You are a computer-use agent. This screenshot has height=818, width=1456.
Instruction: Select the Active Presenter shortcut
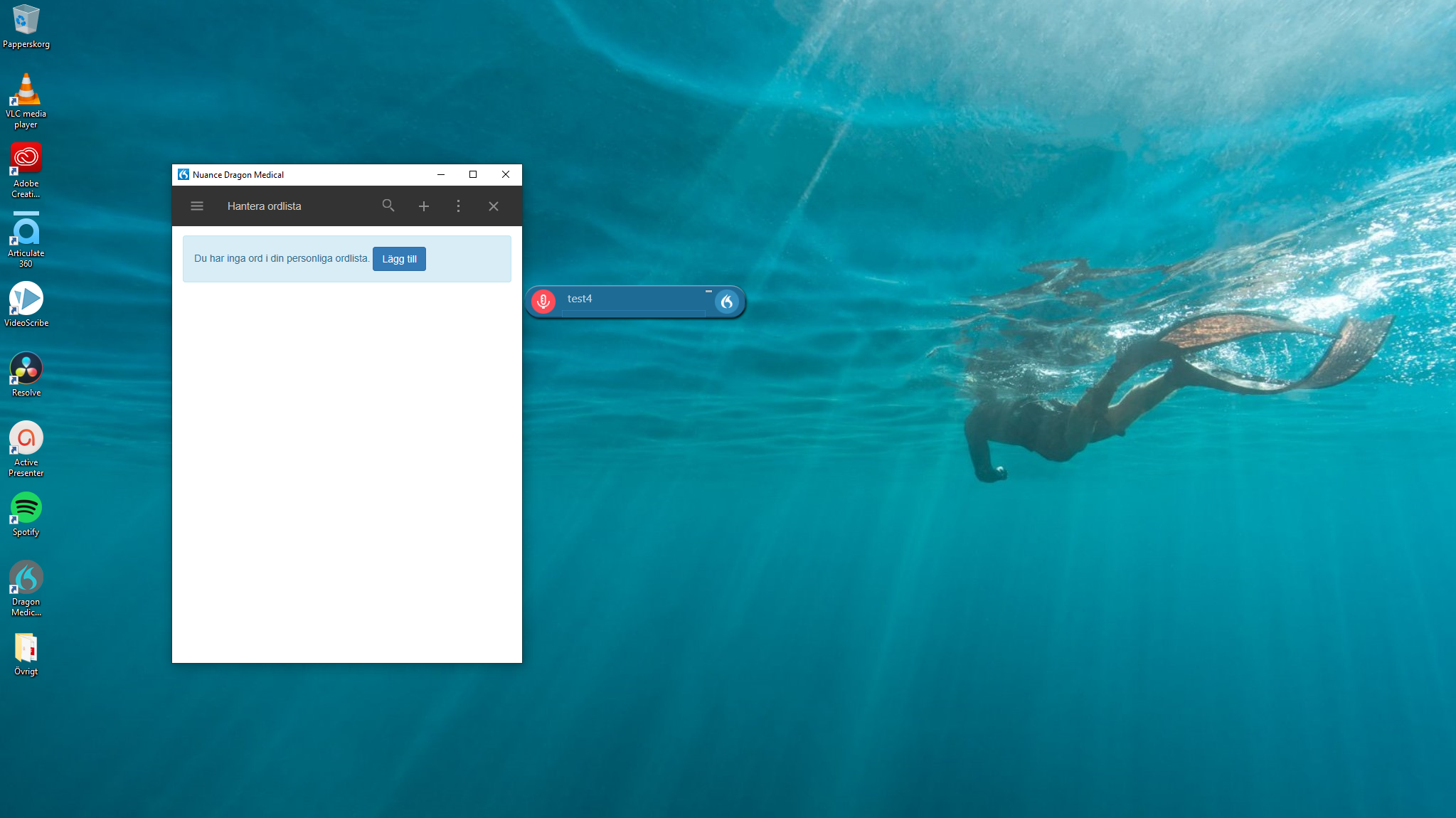click(26, 438)
